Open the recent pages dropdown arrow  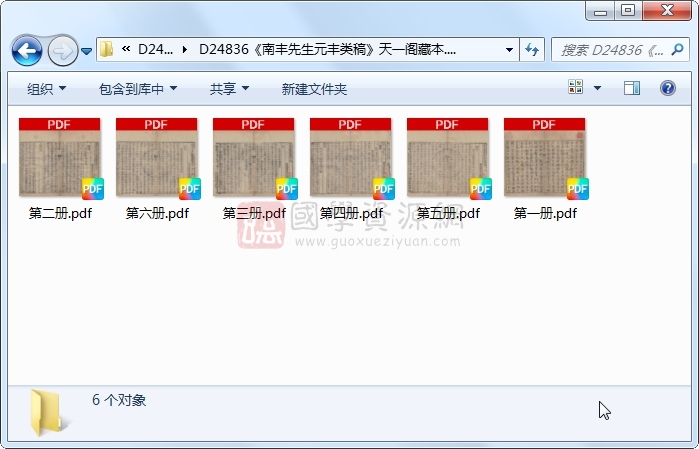87,50
